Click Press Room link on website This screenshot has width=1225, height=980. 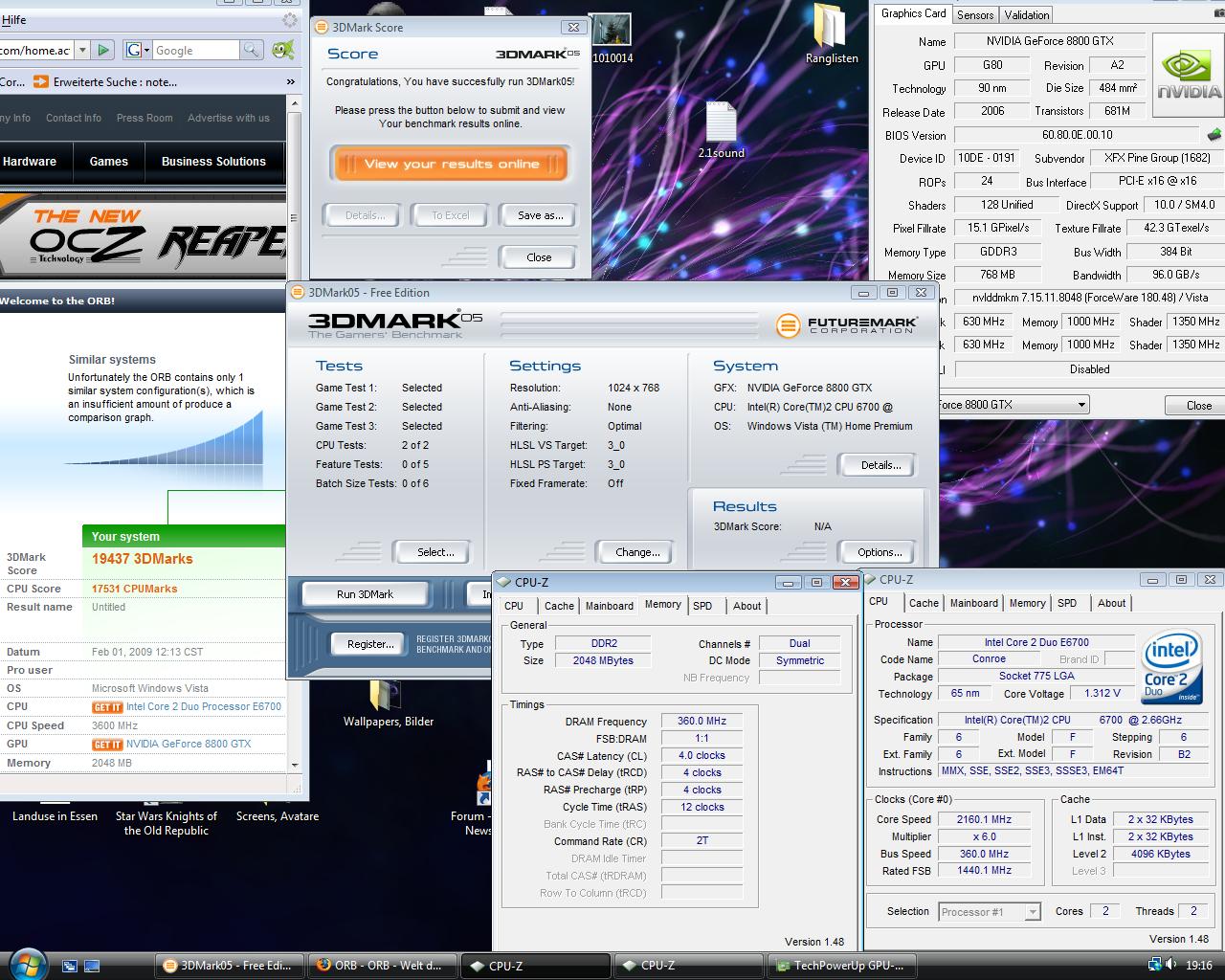(145, 118)
